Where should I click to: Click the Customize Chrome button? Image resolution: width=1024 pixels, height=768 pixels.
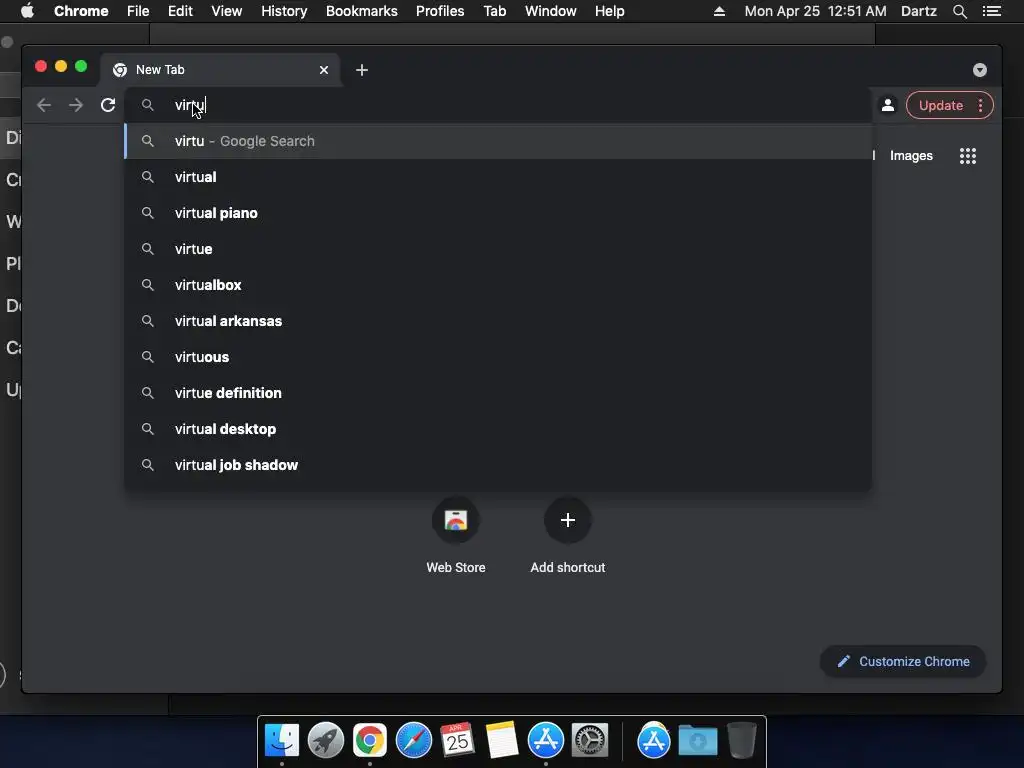(x=903, y=661)
